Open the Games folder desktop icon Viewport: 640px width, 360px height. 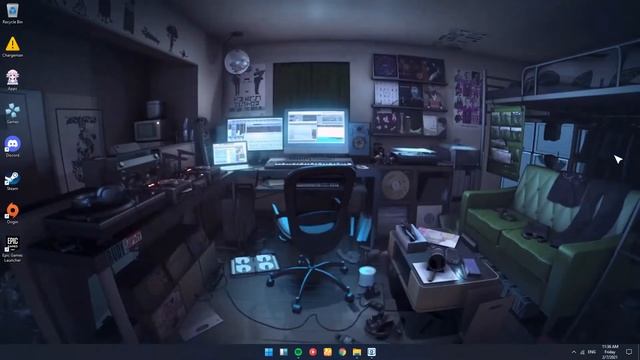[12, 113]
